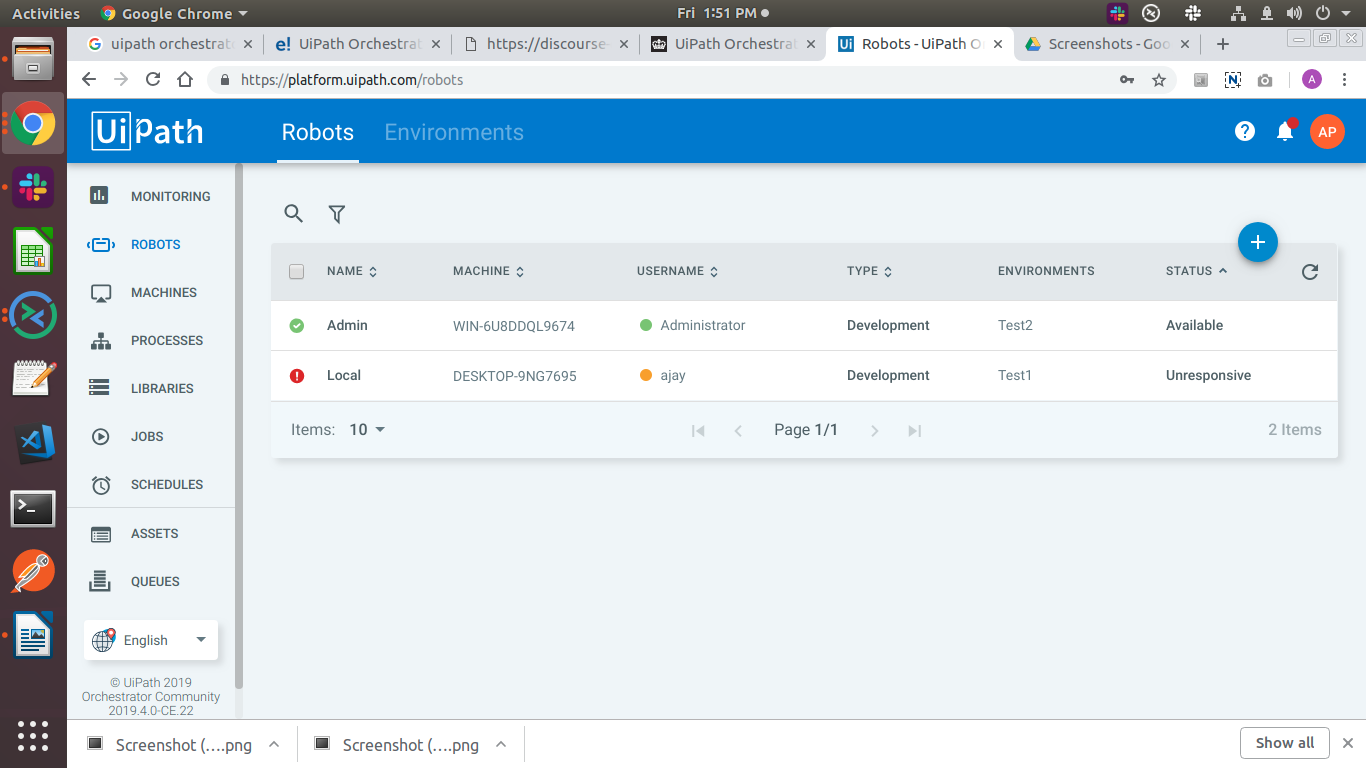The image size is (1366, 768).
Task: Go to the previous page
Action: click(738, 430)
